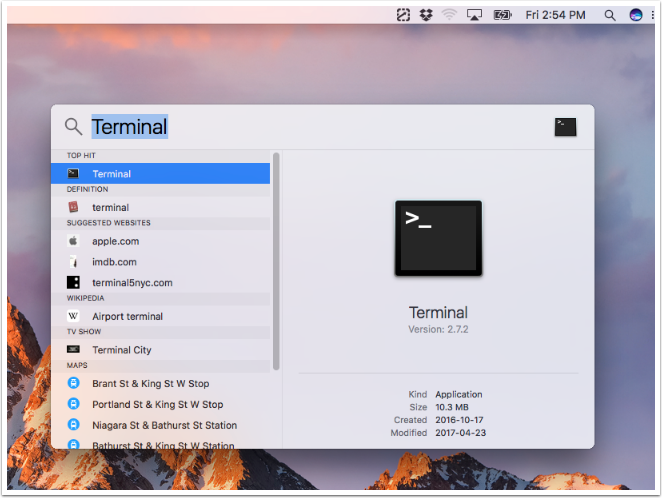Click transit icon beside Niagara St & Bathurst St

(73, 424)
